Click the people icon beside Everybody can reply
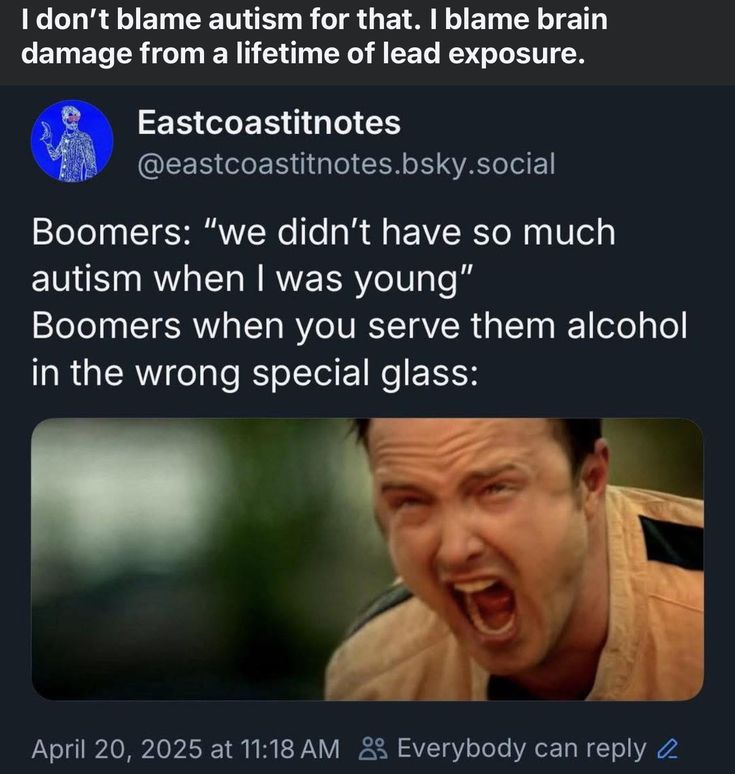Screen dimensions: 735x774 coord(371,748)
